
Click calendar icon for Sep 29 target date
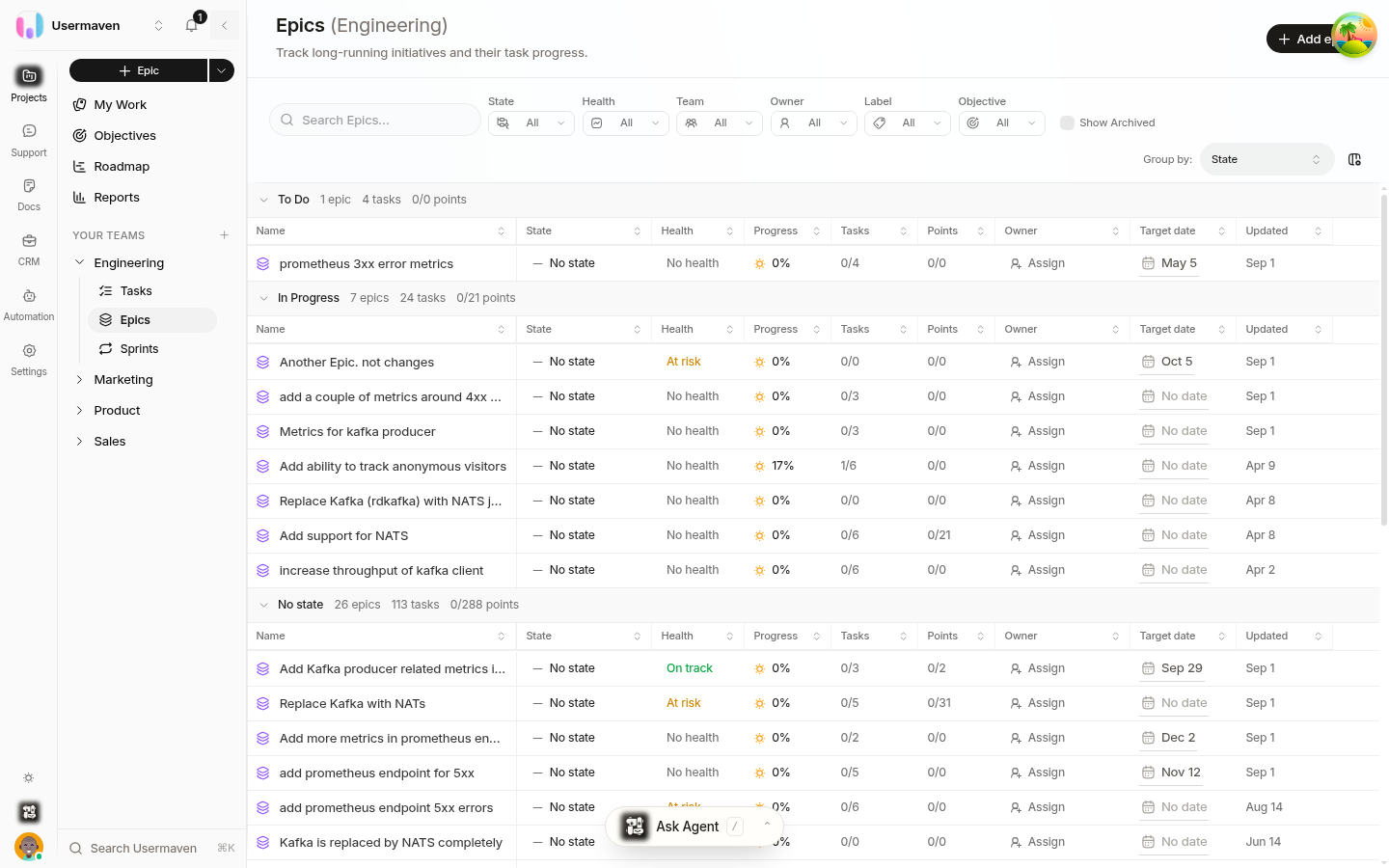point(1148,668)
